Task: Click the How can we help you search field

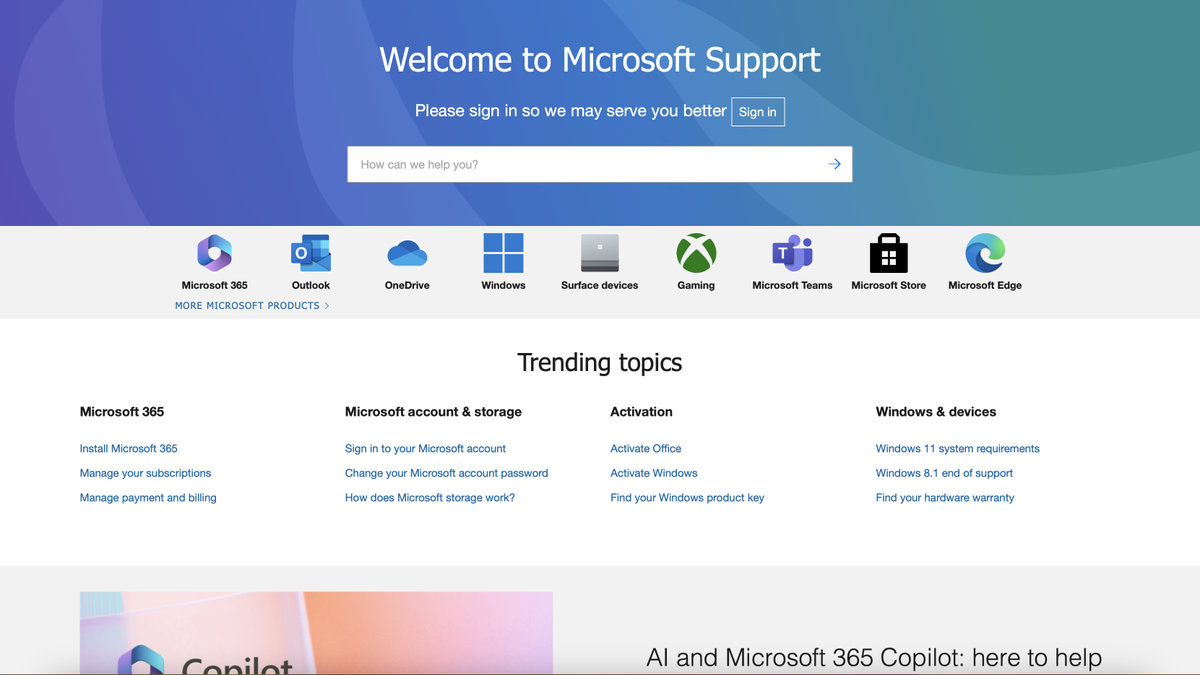Action: pyautogui.click(x=550, y=164)
